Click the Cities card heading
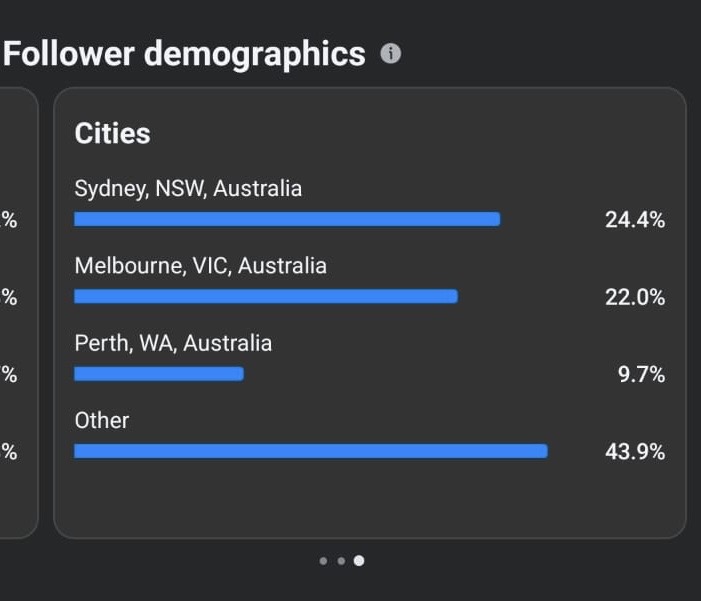 pos(113,133)
